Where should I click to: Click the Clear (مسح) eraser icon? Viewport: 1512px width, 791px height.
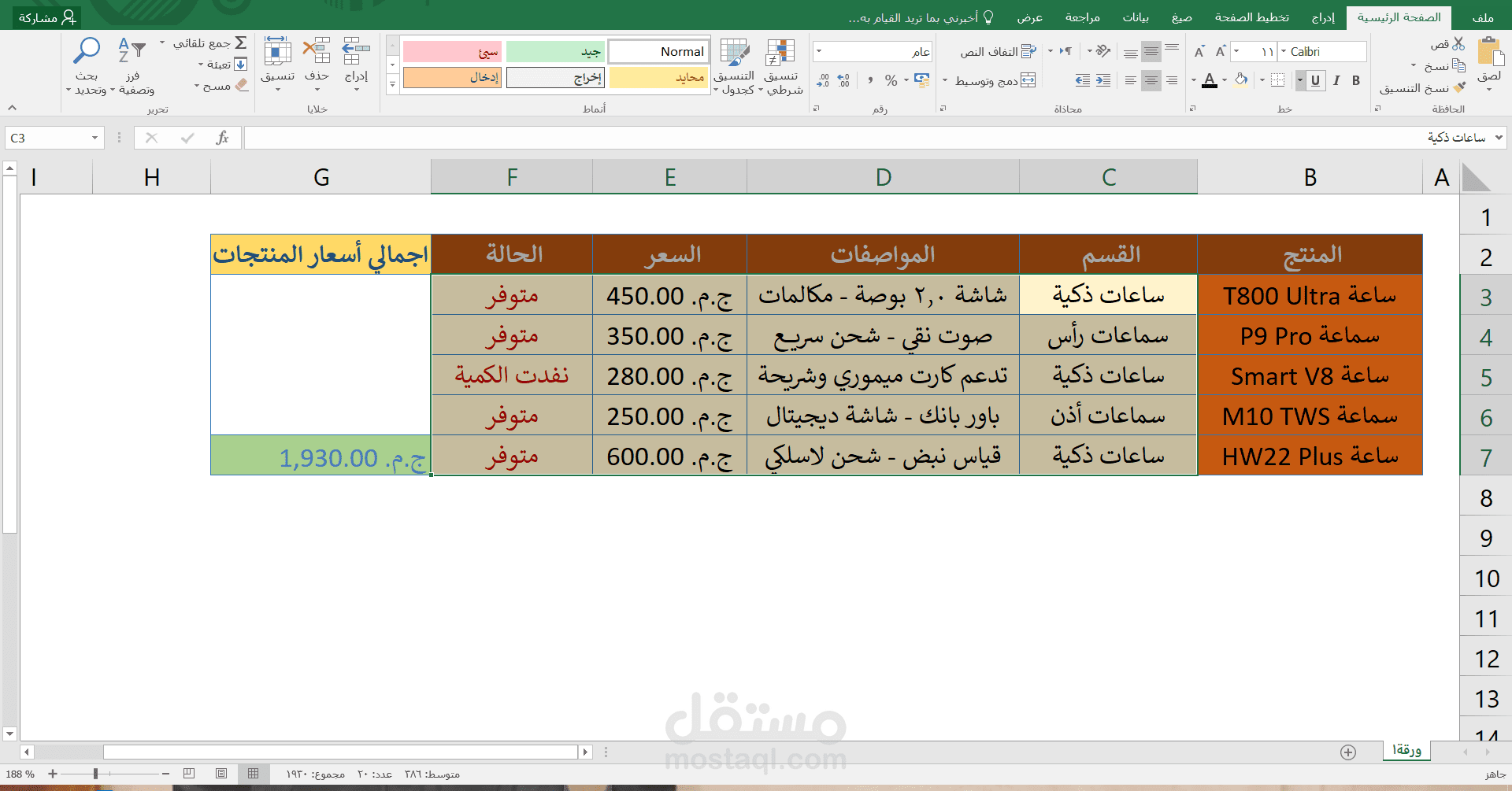pyautogui.click(x=241, y=85)
